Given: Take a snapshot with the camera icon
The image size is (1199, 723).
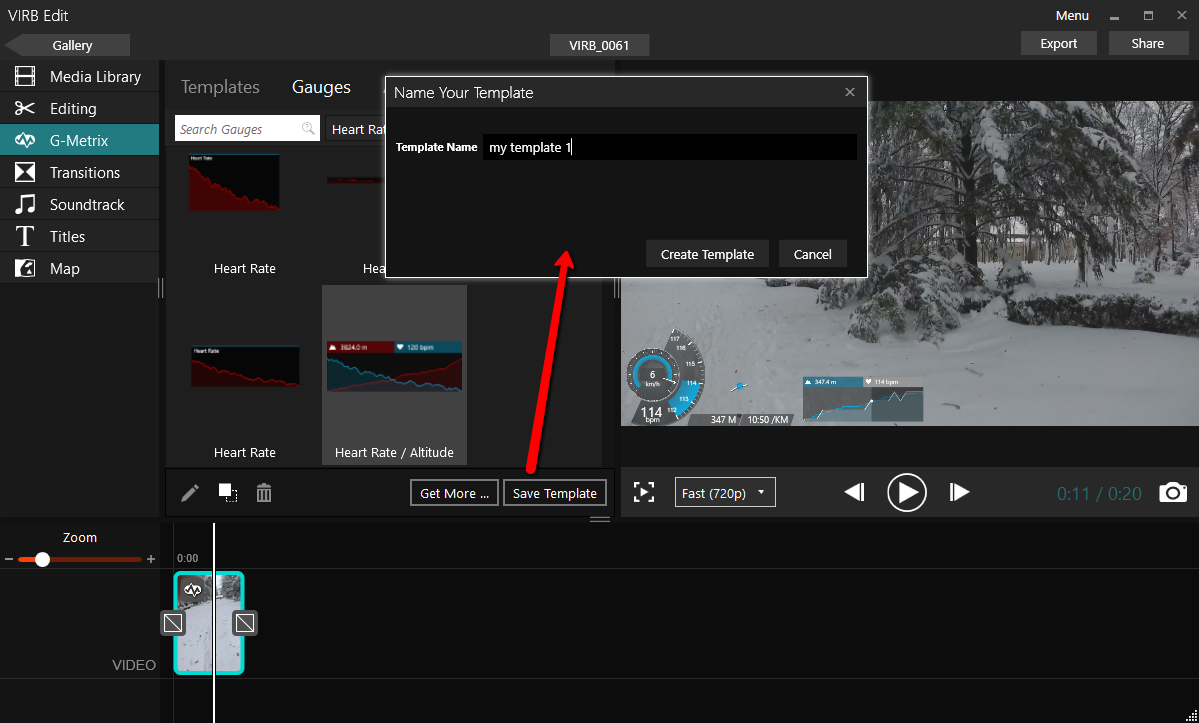Looking at the screenshot, I should (1173, 492).
